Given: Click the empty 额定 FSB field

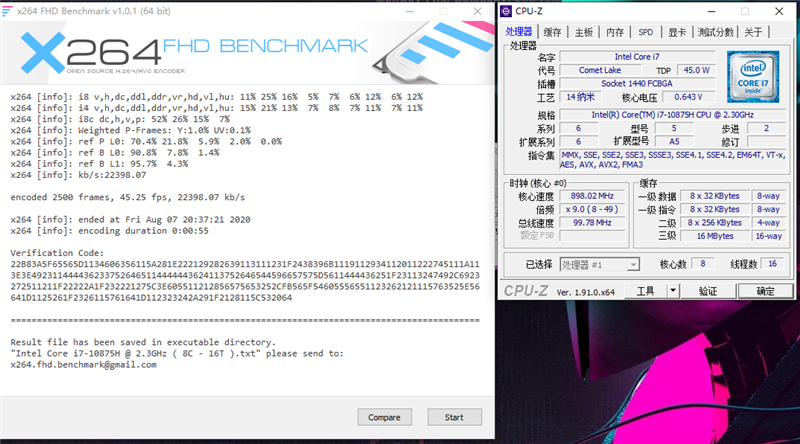Looking at the screenshot, I should coord(592,236).
